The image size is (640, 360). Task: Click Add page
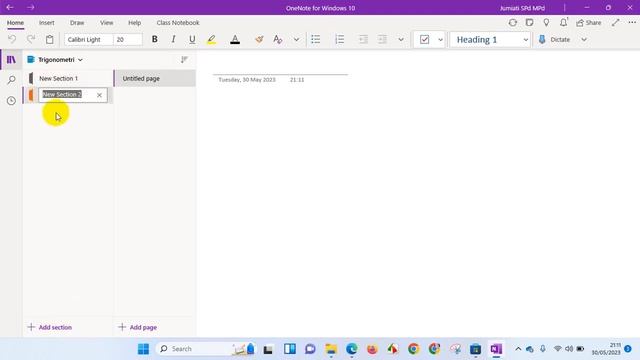[138, 327]
